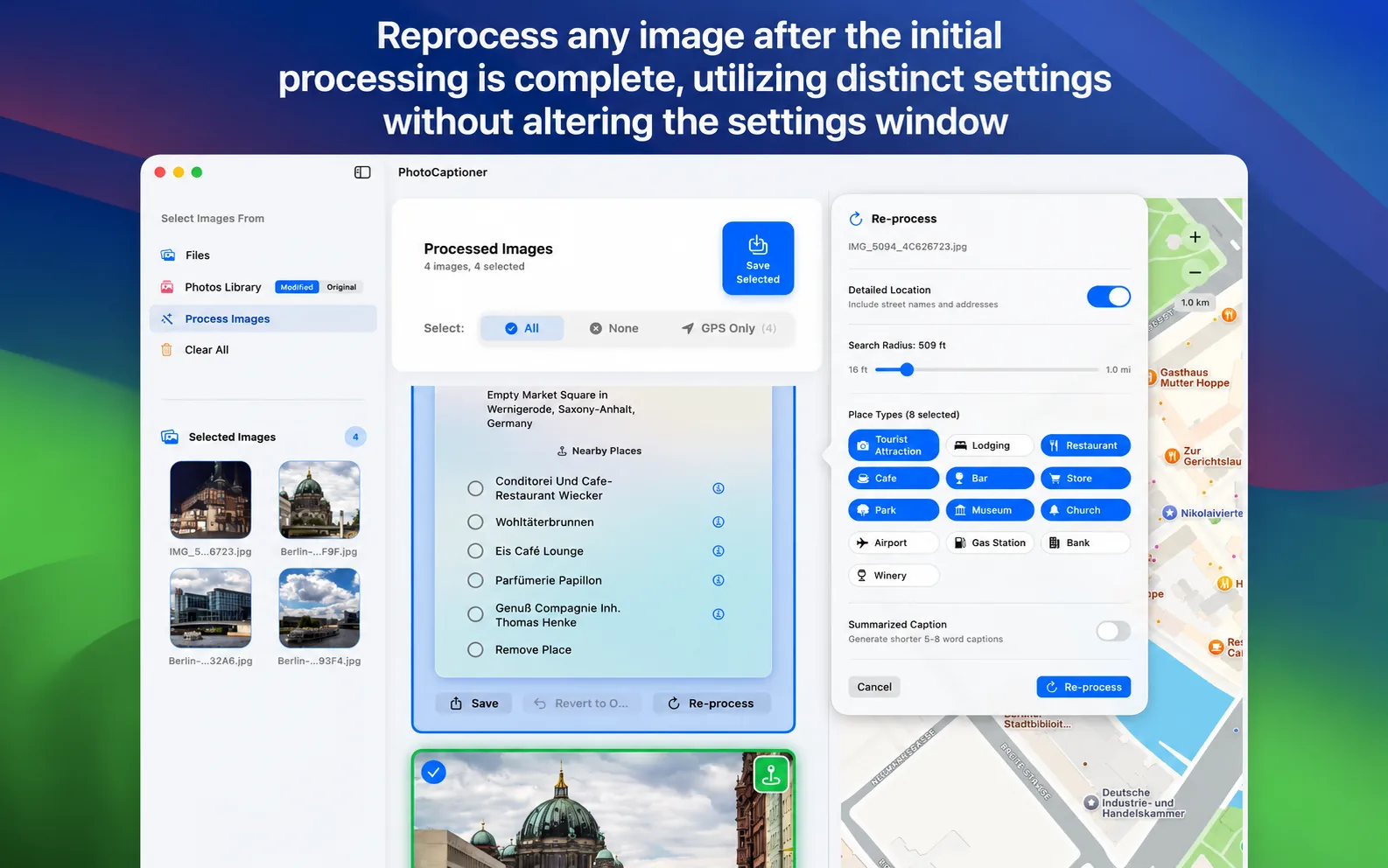Toggle Bank place type

click(1085, 542)
